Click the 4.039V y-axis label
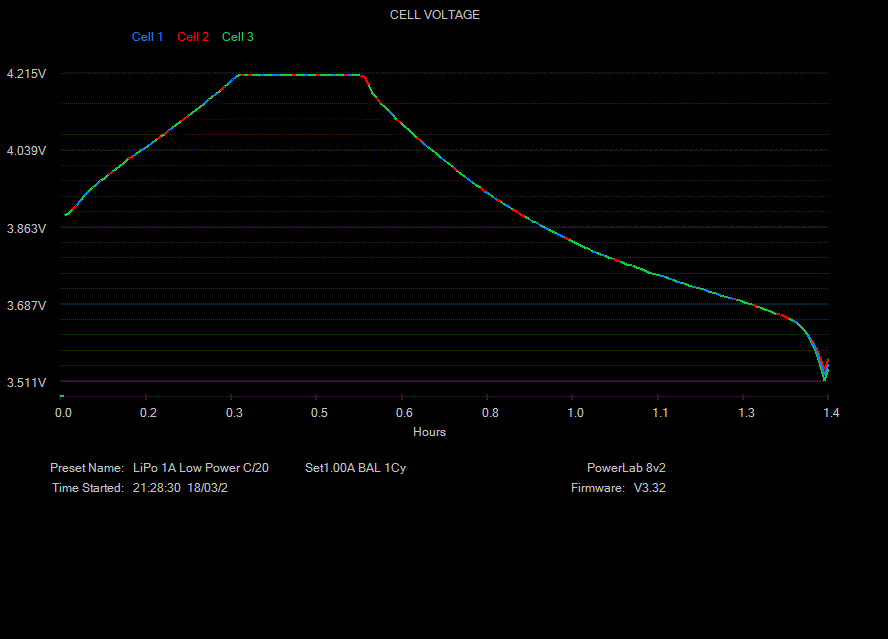The width and height of the screenshot is (888, 639). [26, 151]
